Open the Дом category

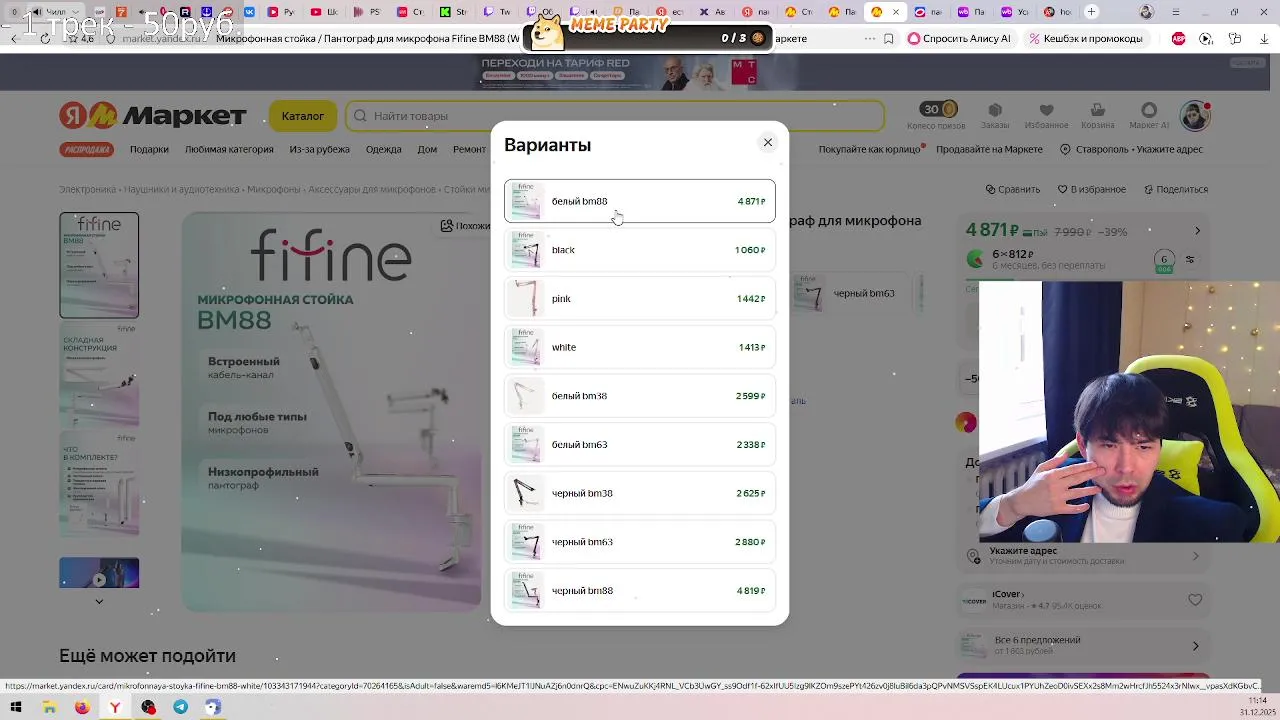[x=427, y=149]
